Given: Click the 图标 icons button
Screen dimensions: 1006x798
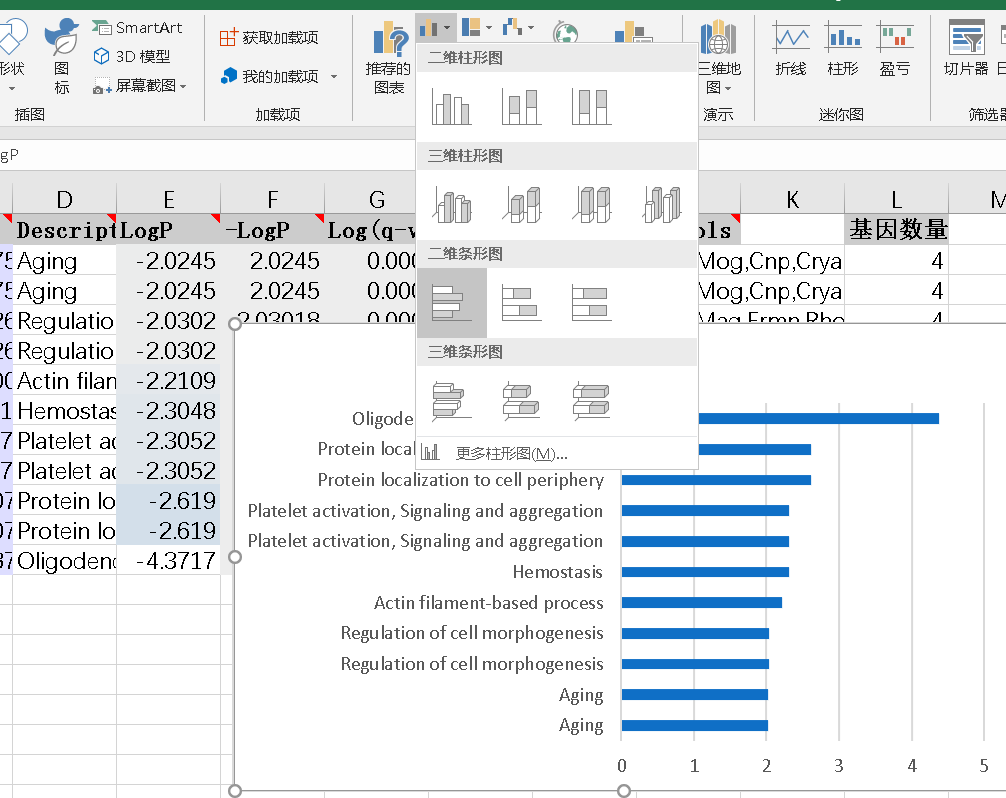Looking at the screenshot, I should coord(62,56).
